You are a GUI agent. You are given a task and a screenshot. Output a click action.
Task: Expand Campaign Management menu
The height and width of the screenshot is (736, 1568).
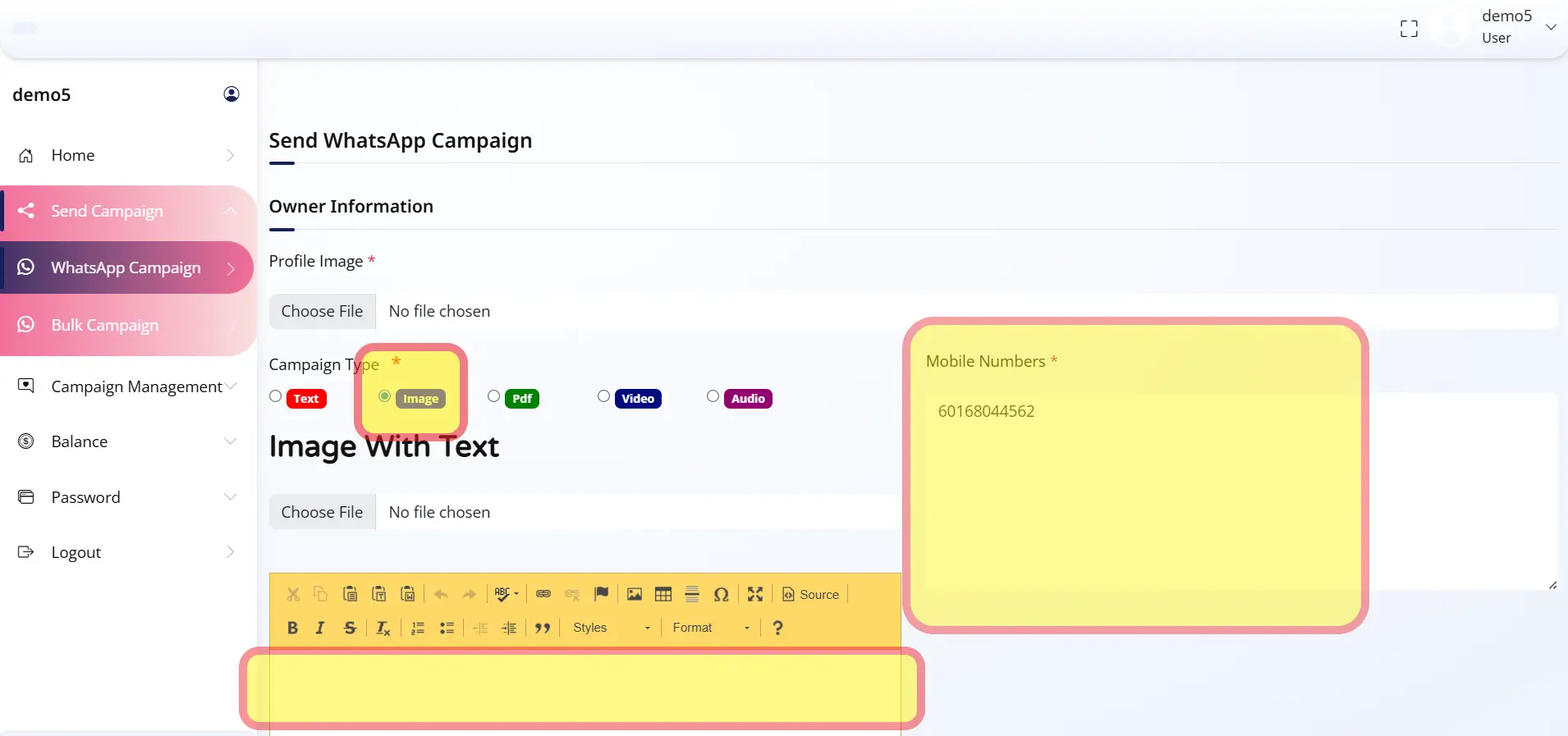click(126, 386)
